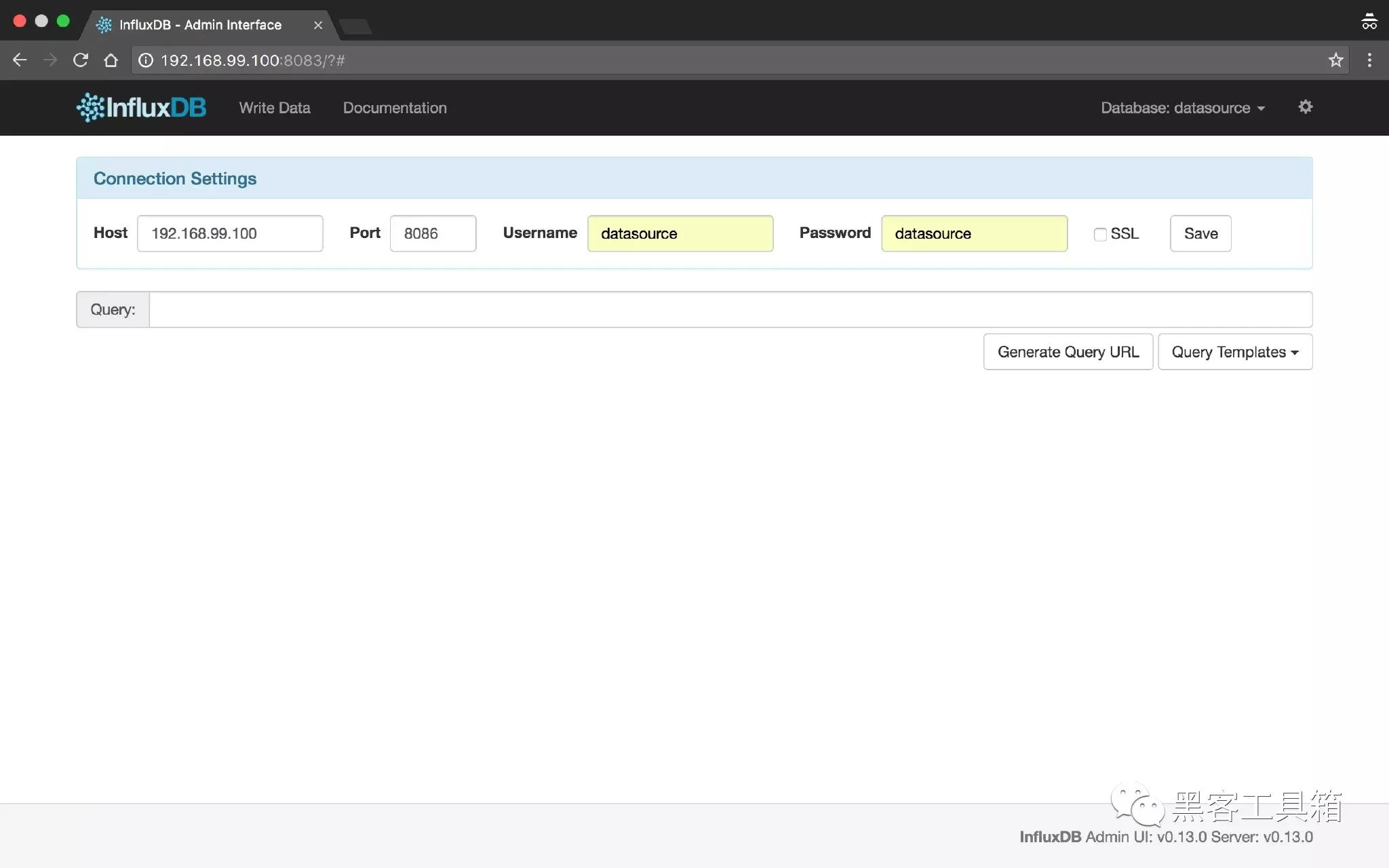The image size is (1389, 868).
Task: Click the Query: label
Action: point(113,309)
